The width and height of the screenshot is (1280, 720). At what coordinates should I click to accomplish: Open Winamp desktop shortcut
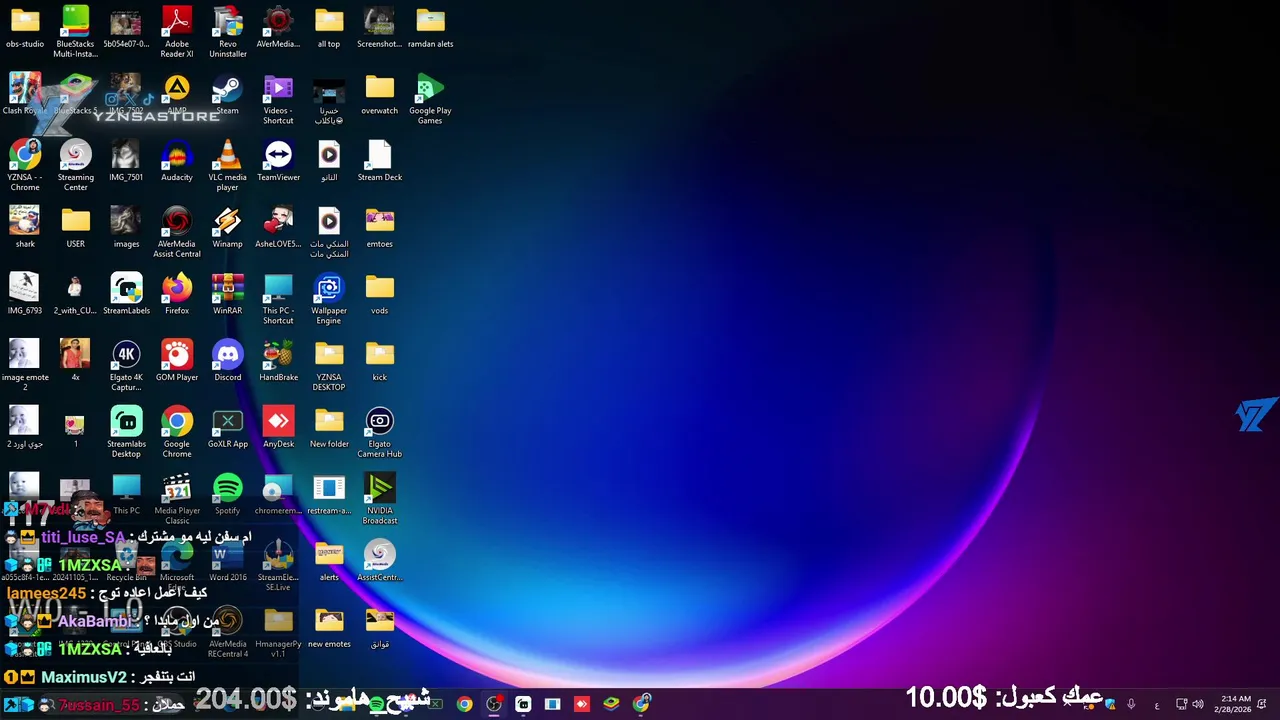tap(228, 227)
